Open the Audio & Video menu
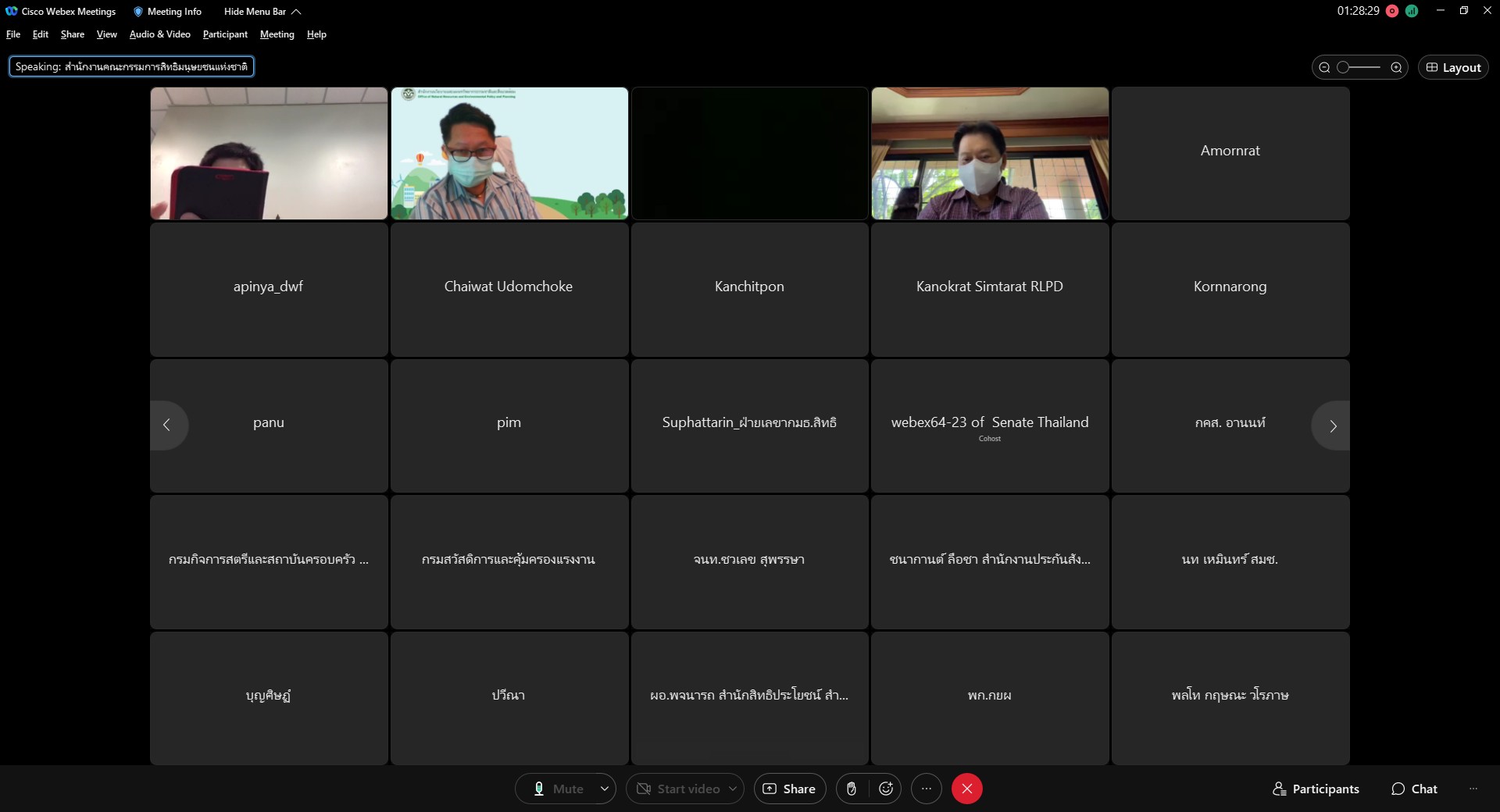This screenshot has width=1500, height=812. [x=160, y=34]
